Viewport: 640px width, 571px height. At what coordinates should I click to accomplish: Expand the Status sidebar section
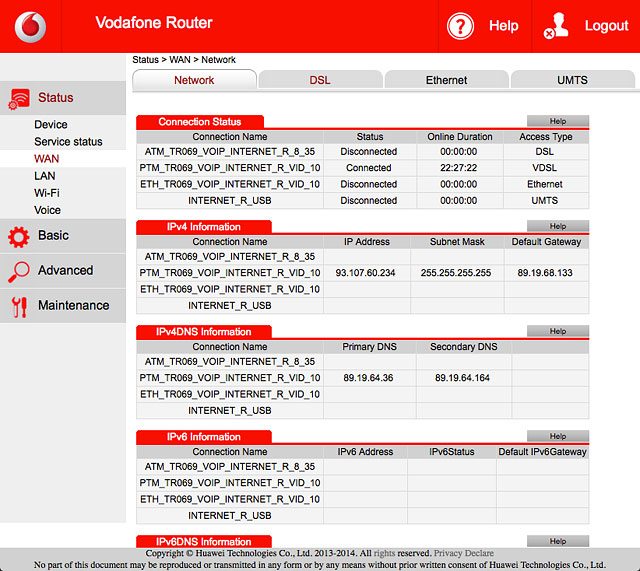coord(63,98)
